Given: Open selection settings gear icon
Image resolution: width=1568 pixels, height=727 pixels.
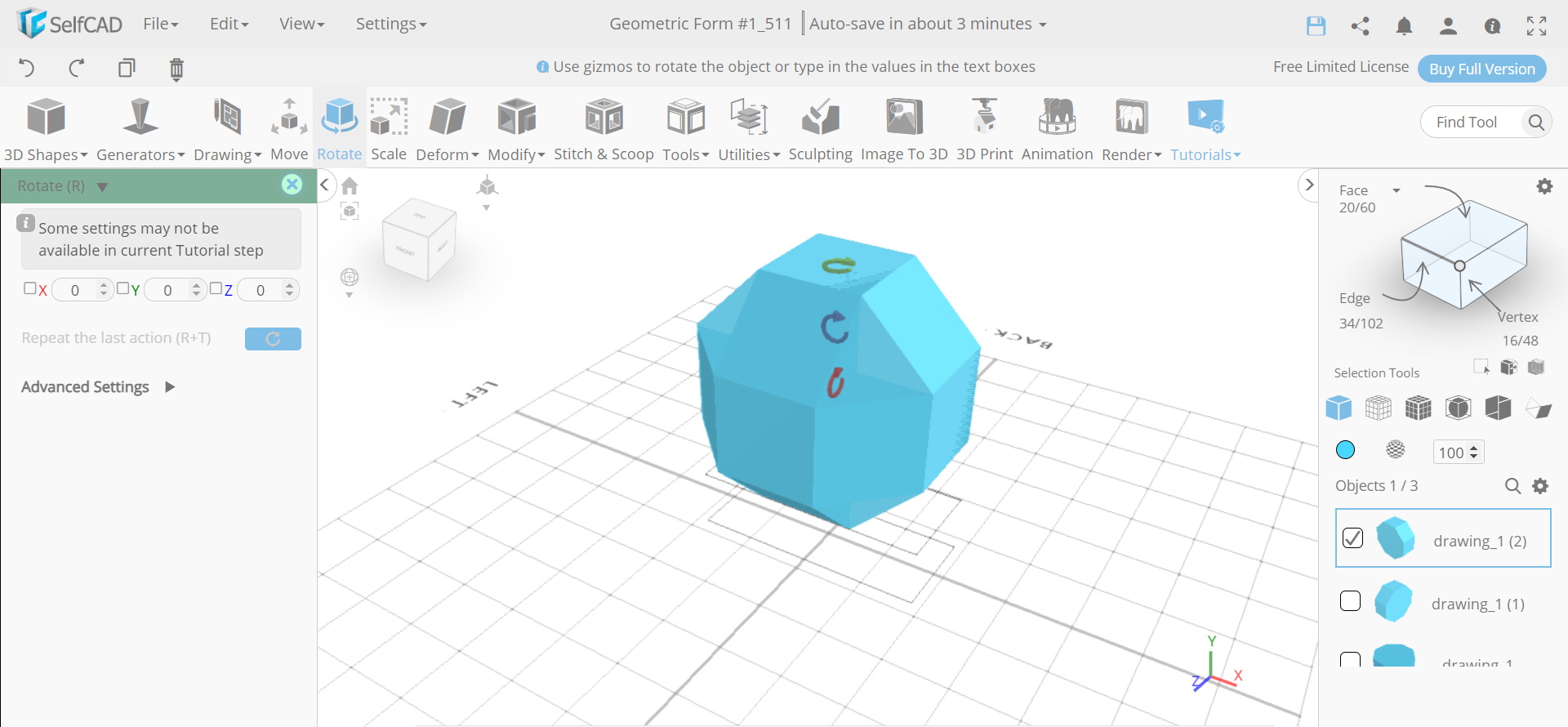Looking at the screenshot, I should tap(1544, 186).
